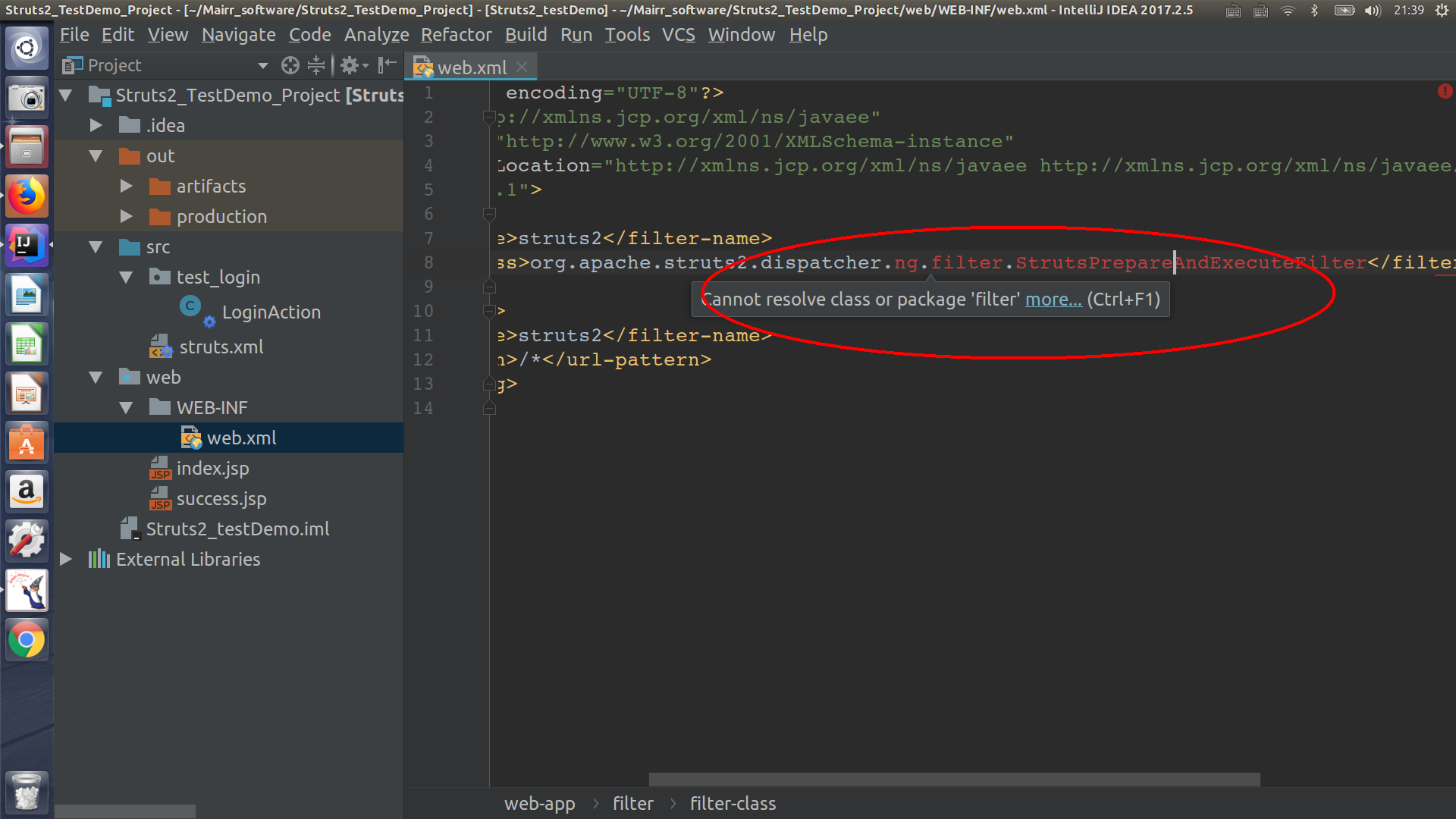1456x819 pixels.
Task: Open Ubuntu Software center icon
Action: pos(27,443)
